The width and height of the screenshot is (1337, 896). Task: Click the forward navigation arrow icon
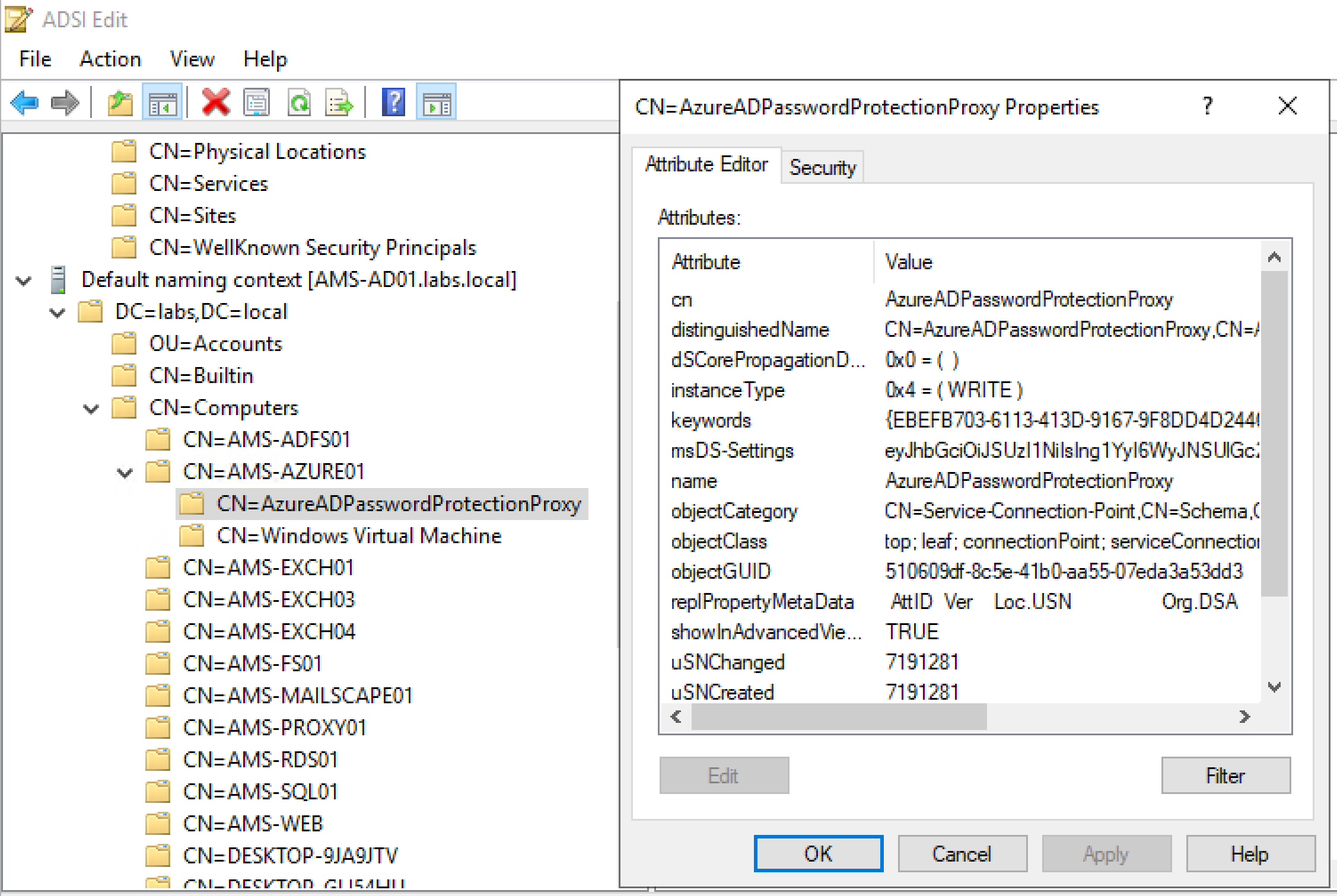[64, 102]
